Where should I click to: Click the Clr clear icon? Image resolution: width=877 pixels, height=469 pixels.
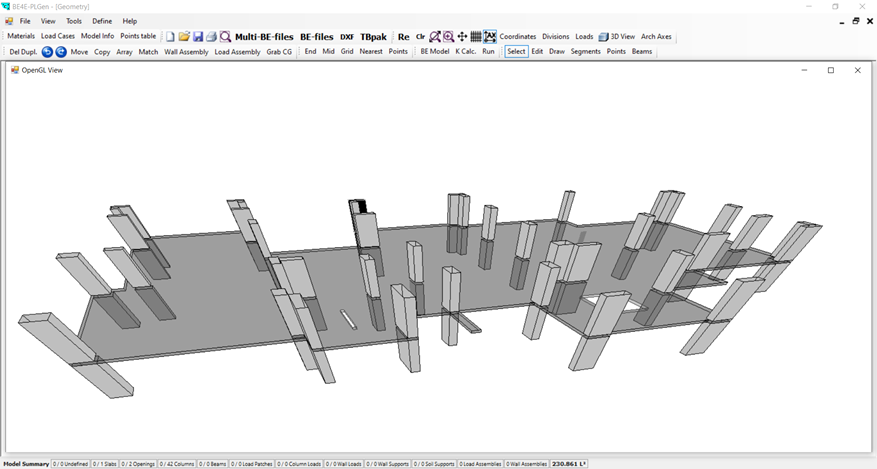(x=420, y=37)
